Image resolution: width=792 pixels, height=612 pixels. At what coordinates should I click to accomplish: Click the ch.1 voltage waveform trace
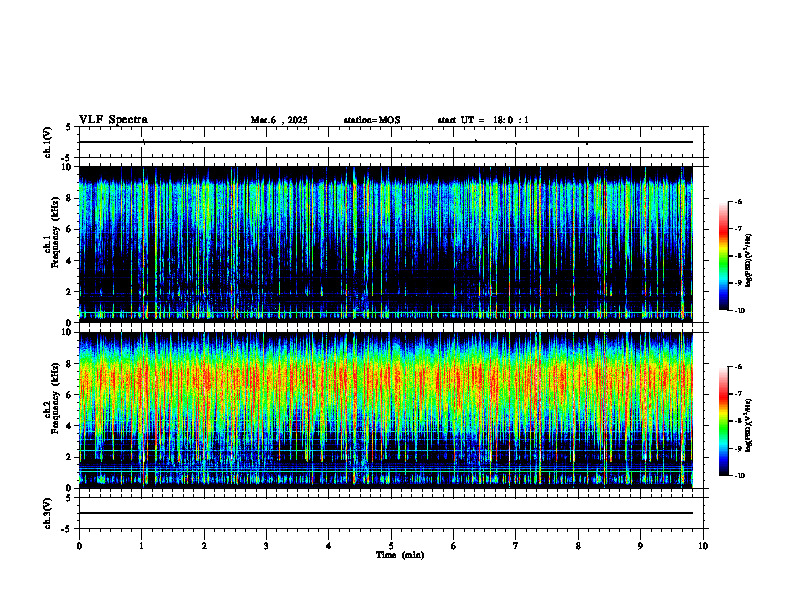click(x=386, y=142)
